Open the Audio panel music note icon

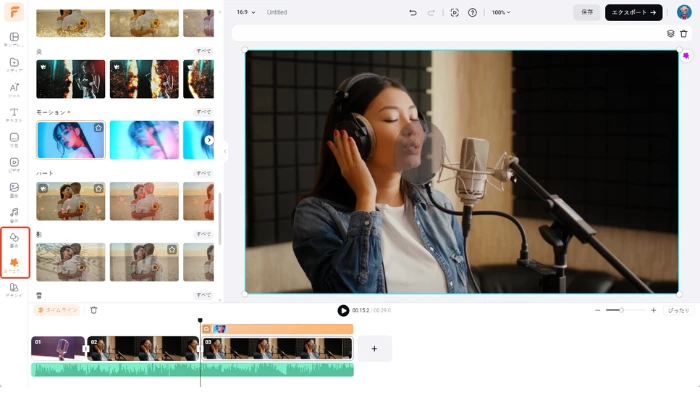pyautogui.click(x=14, y=214)
